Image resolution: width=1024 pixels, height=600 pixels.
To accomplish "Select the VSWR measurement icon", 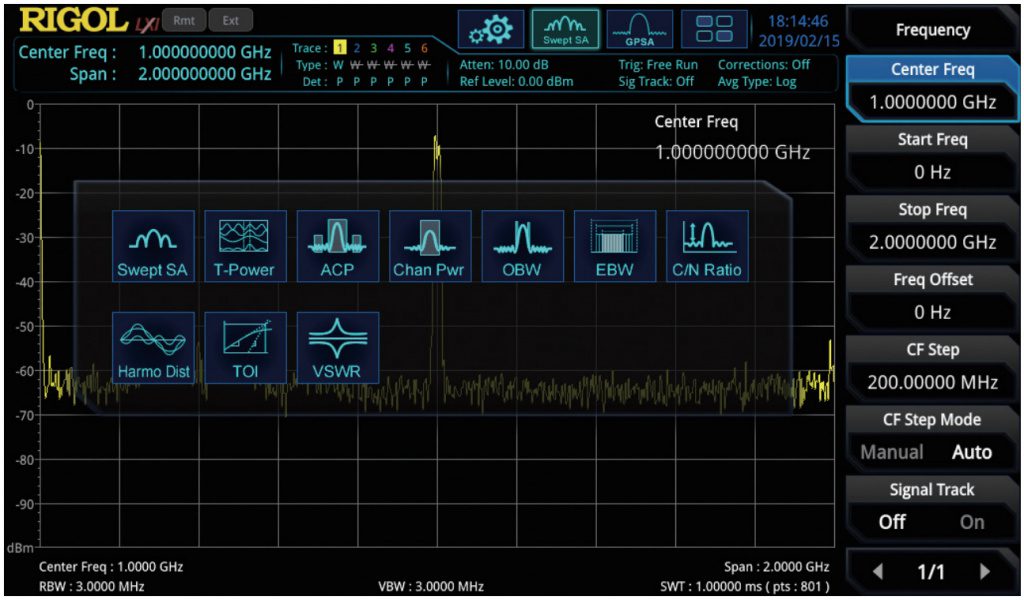I will click(338, 348).
